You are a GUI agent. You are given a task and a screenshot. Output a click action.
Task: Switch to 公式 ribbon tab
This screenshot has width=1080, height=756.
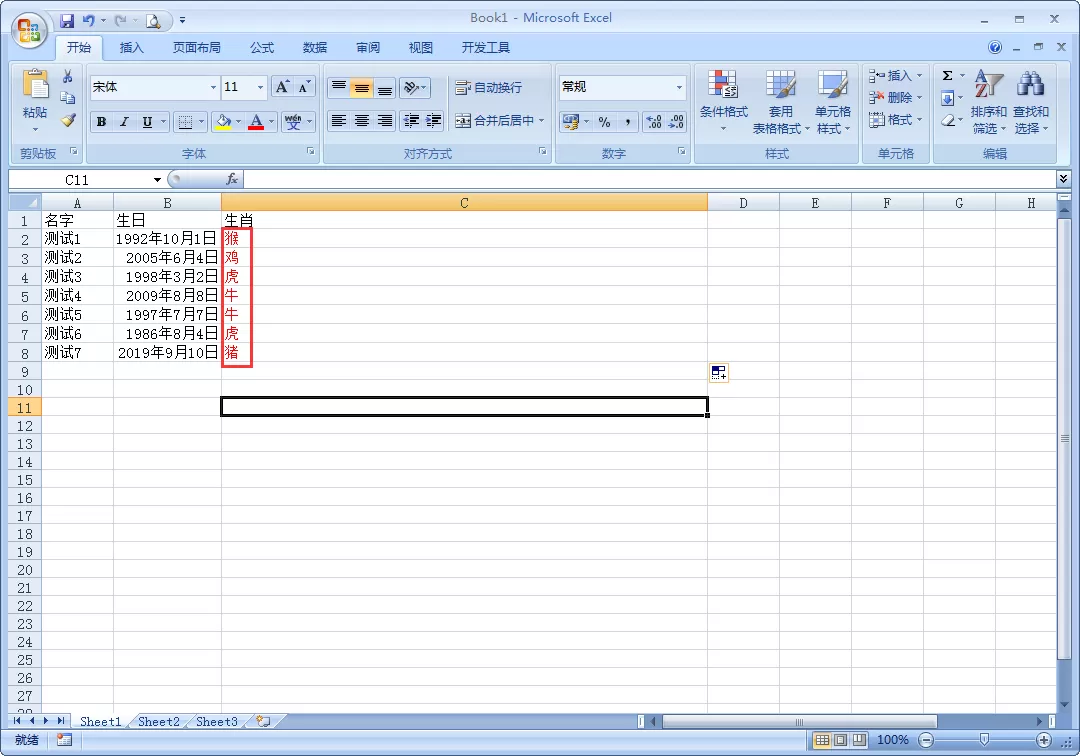point(262,48)
